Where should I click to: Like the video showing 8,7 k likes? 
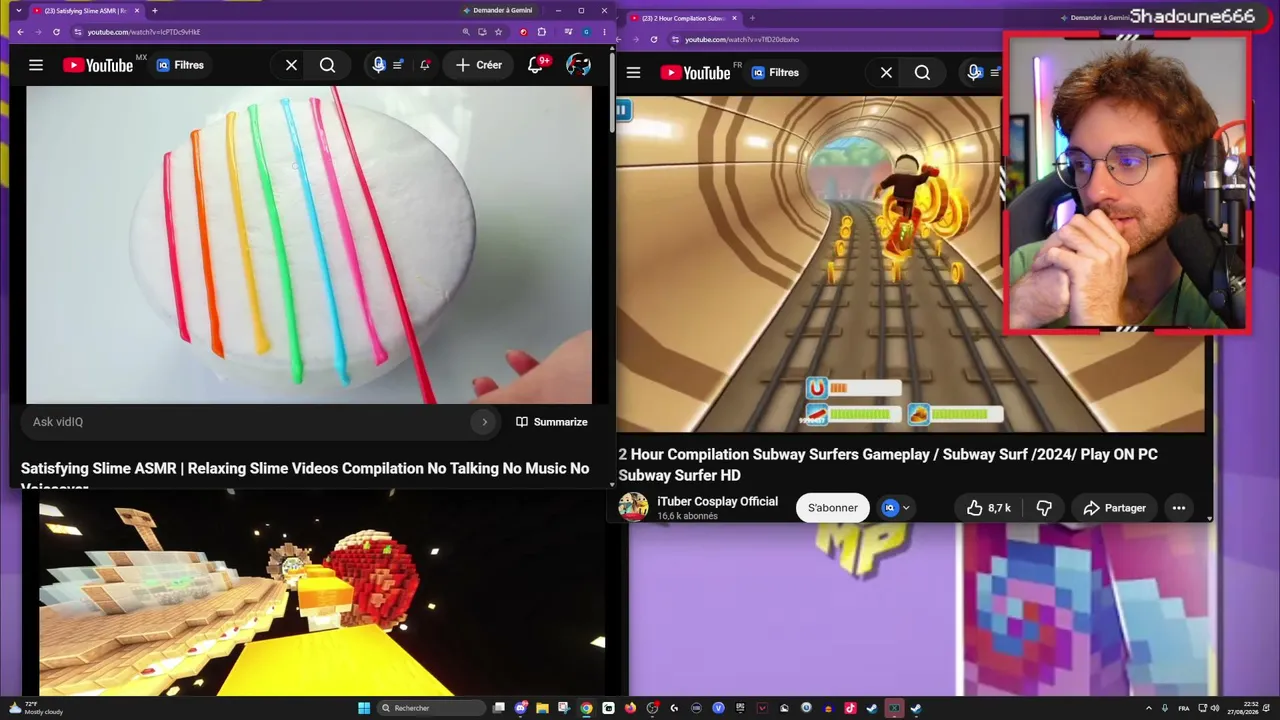pos(988,508)
